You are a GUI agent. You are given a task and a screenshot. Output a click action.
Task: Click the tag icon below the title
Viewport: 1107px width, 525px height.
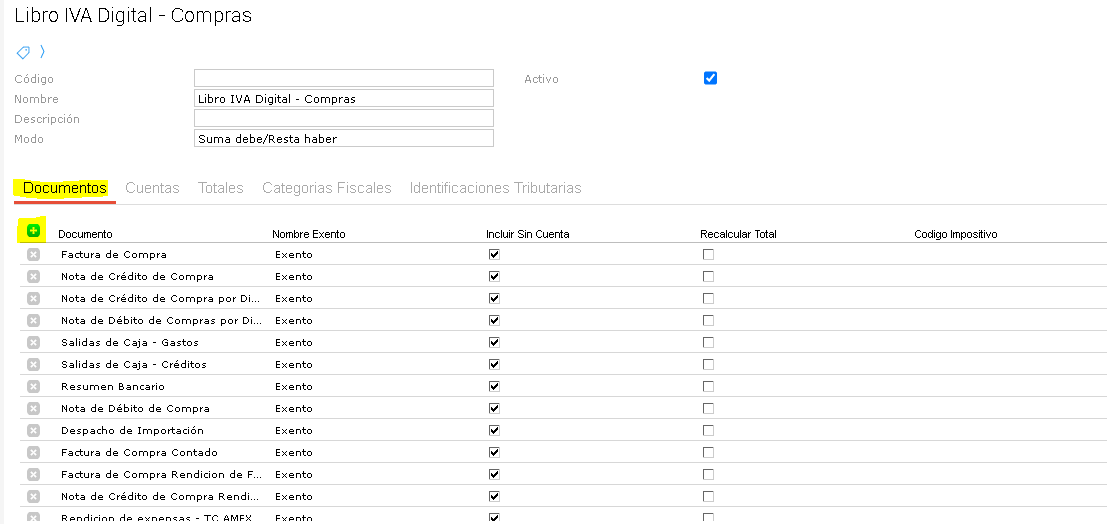[23, 52]
